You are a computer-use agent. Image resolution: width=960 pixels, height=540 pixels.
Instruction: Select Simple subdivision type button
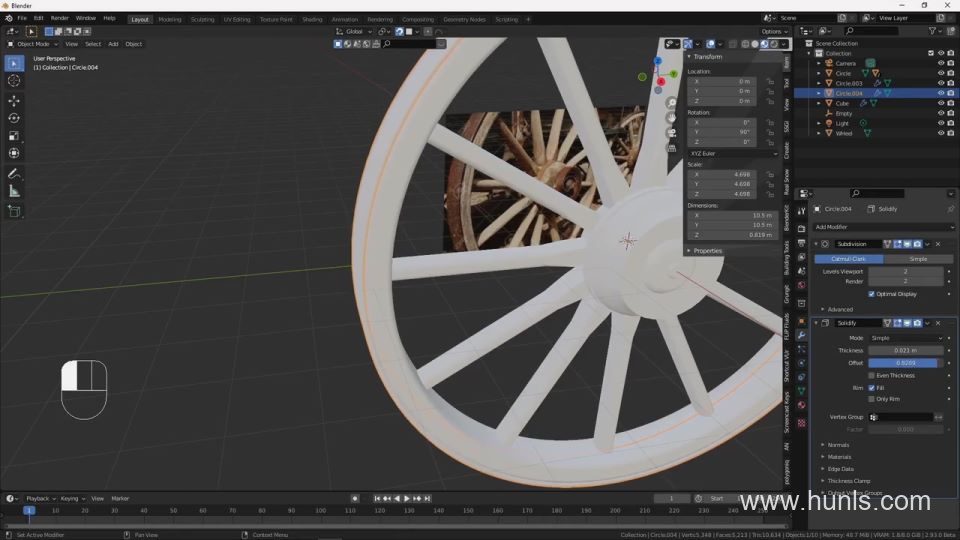click(x=918, y=259)
